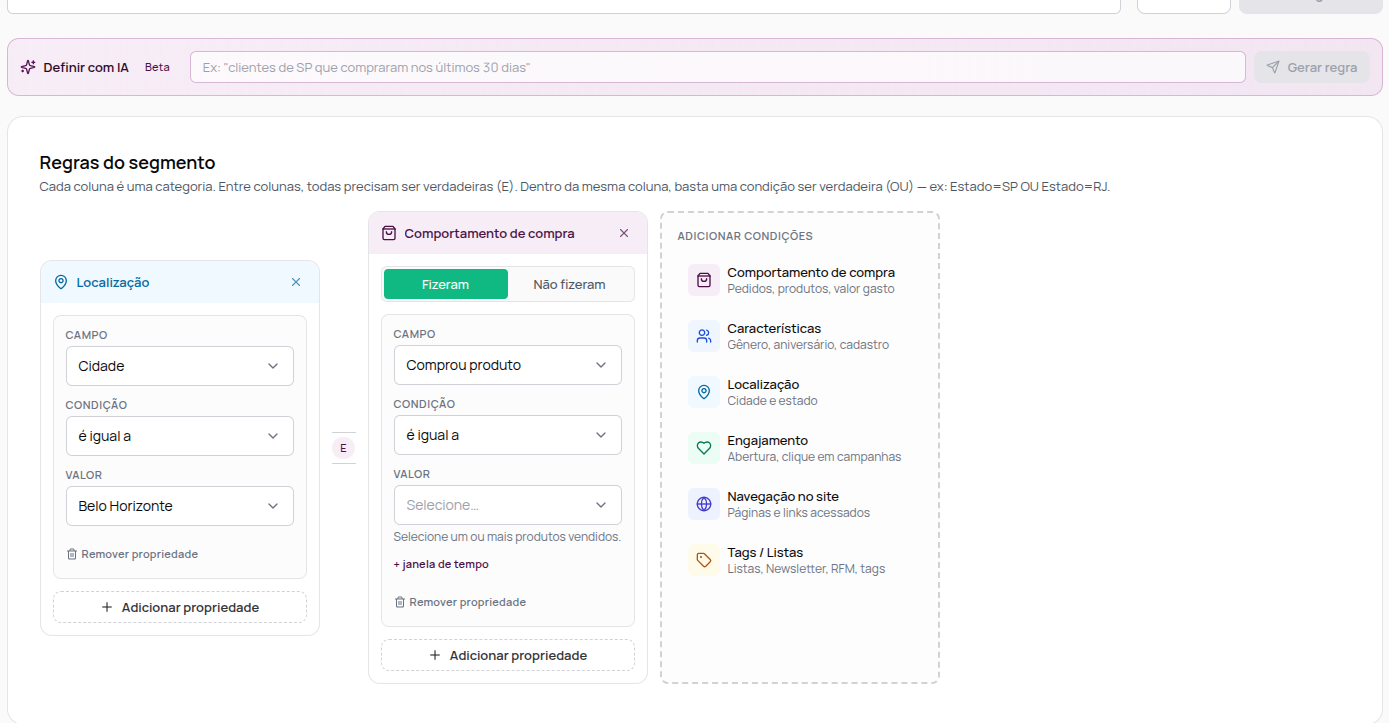
Task: Open the Selecione... product value dropdown
Action: pos(508,505)
